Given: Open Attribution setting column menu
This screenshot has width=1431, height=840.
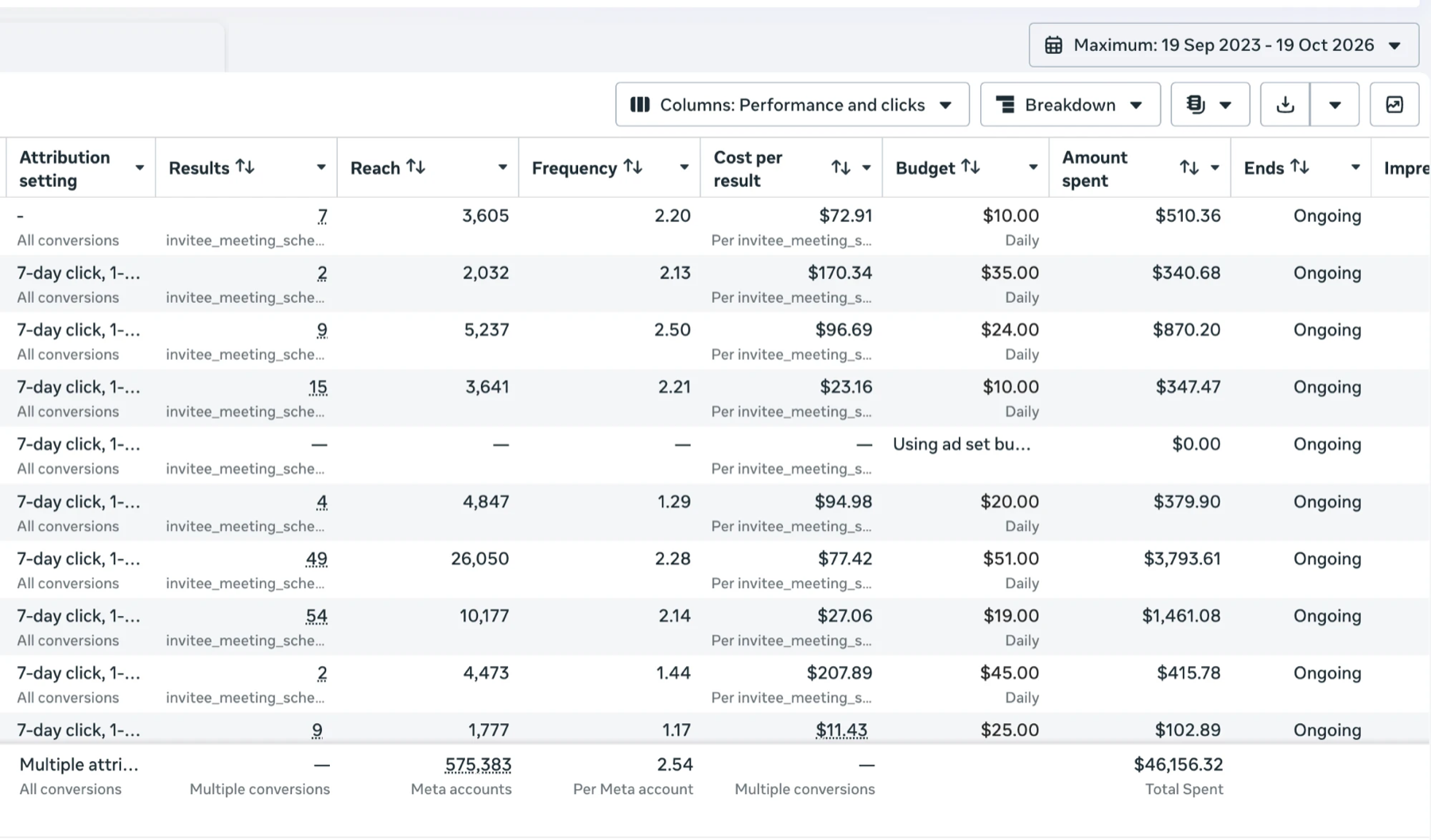Looking at the screenshot, I should click(139, 168).
